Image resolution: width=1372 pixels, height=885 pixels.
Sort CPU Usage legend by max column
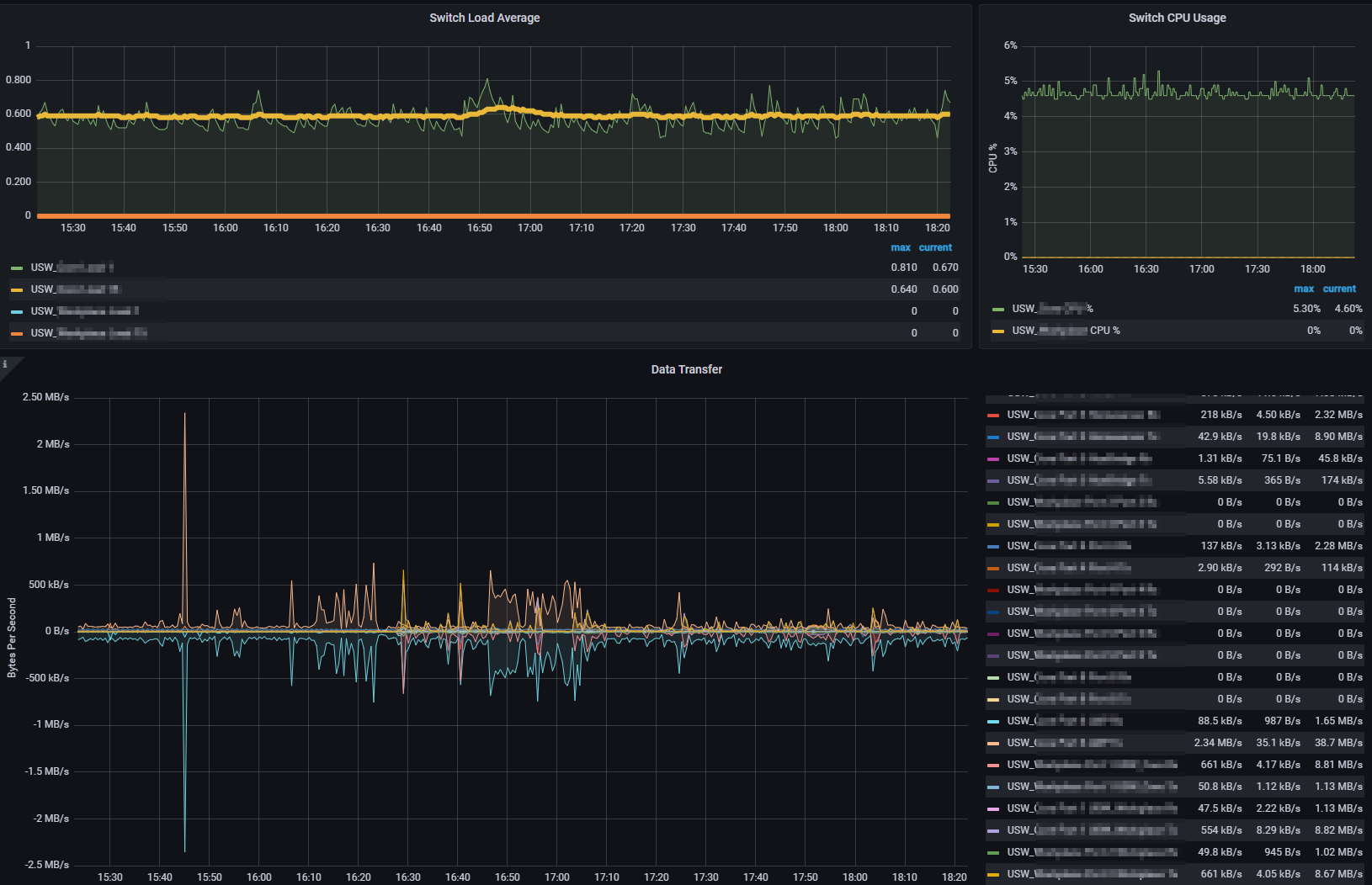point(1303,289)
